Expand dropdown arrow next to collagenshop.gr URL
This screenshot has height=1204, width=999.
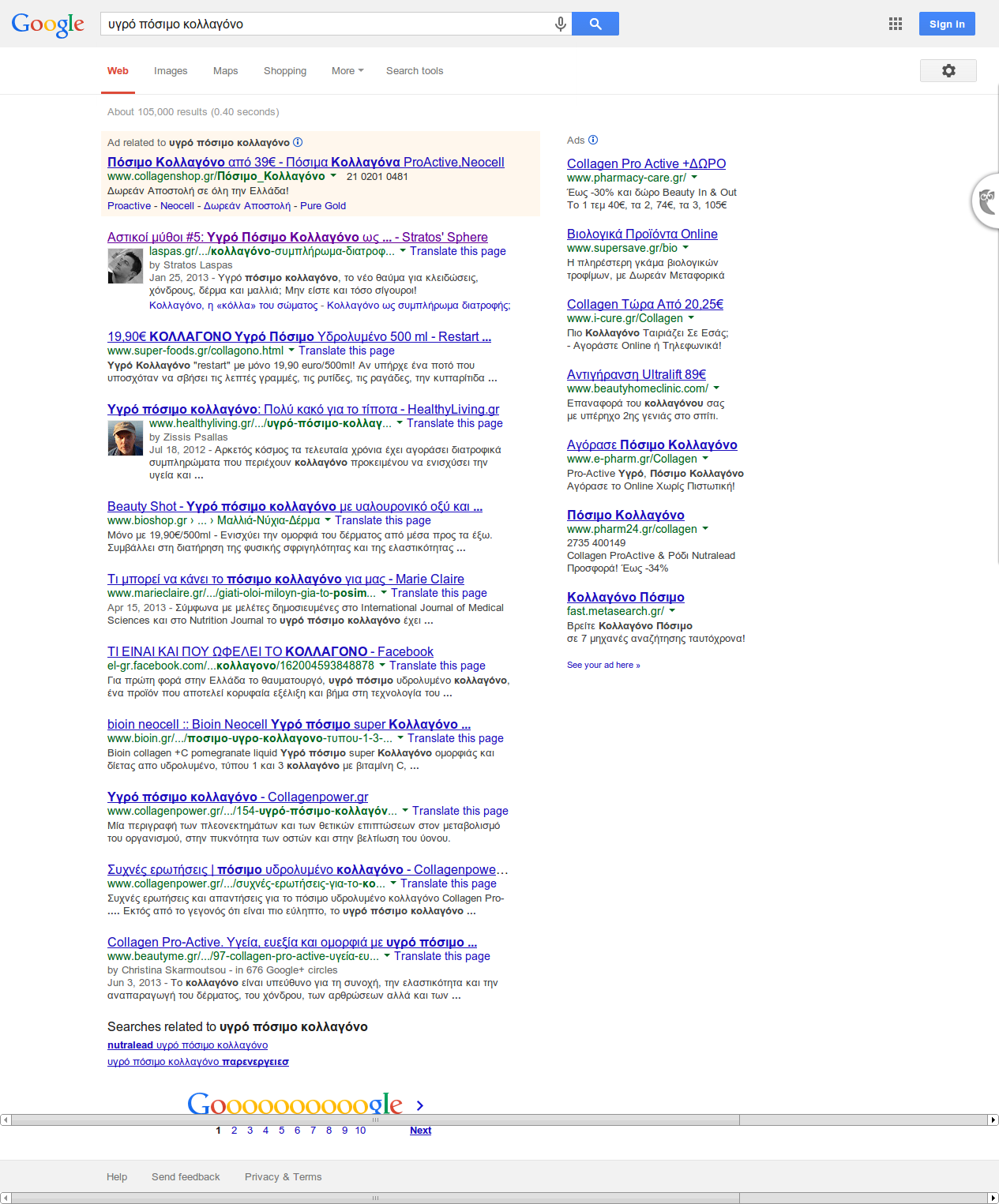click(x=333, y=176)
